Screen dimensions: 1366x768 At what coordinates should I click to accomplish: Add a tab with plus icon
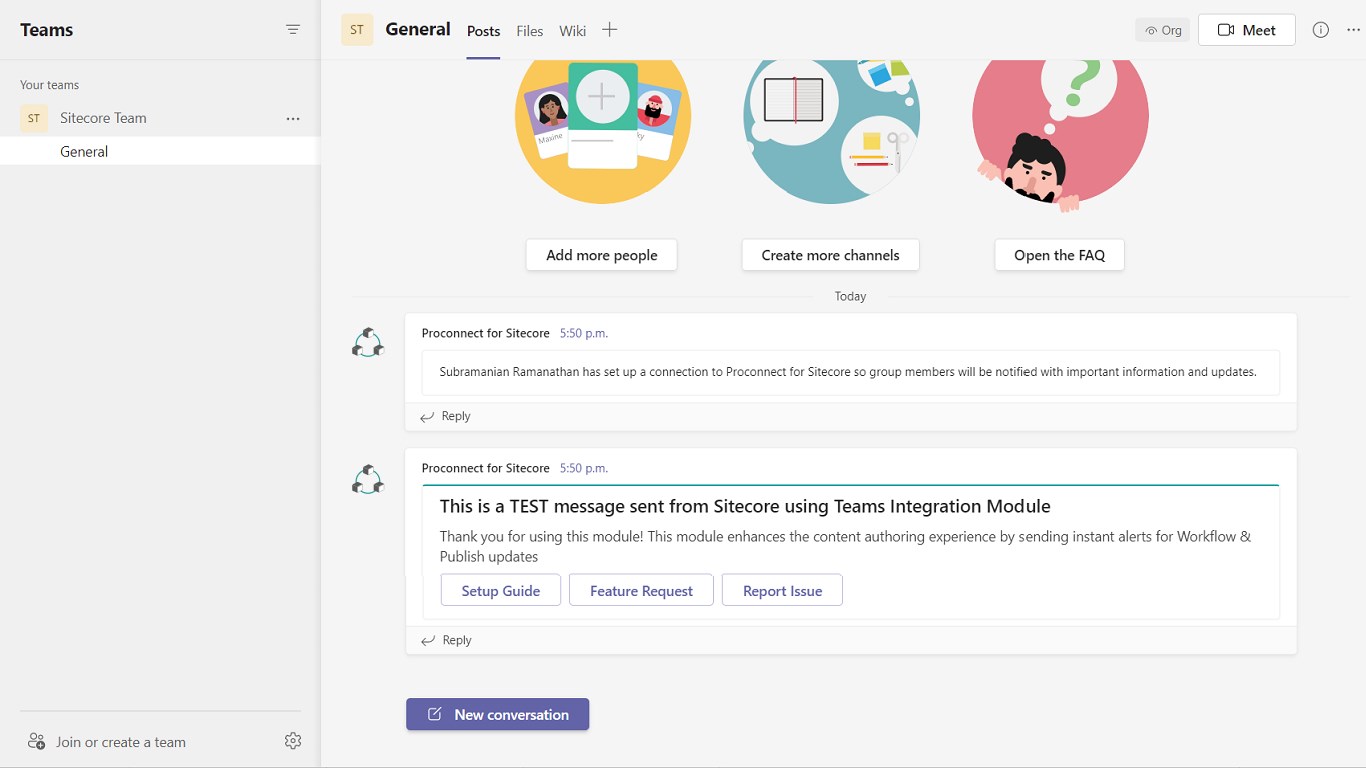610,30
